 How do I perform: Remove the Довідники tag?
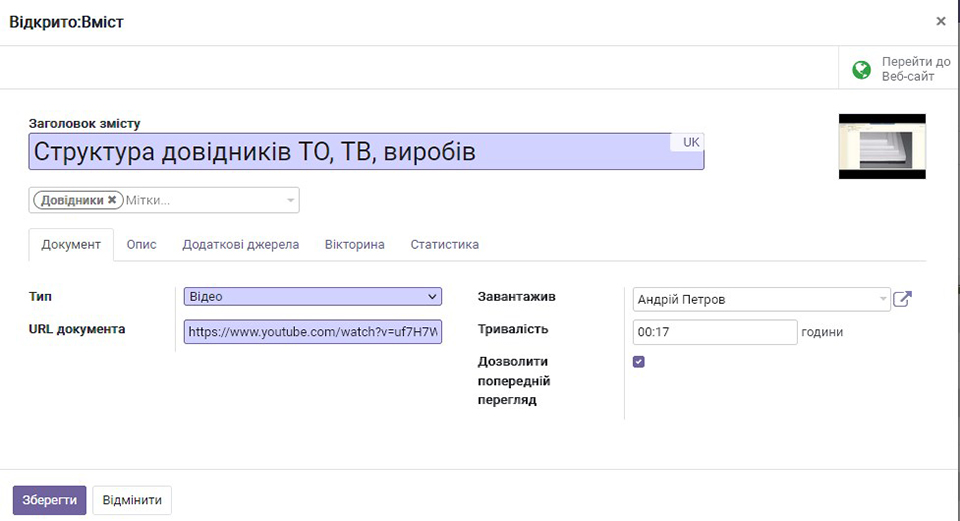112,200
